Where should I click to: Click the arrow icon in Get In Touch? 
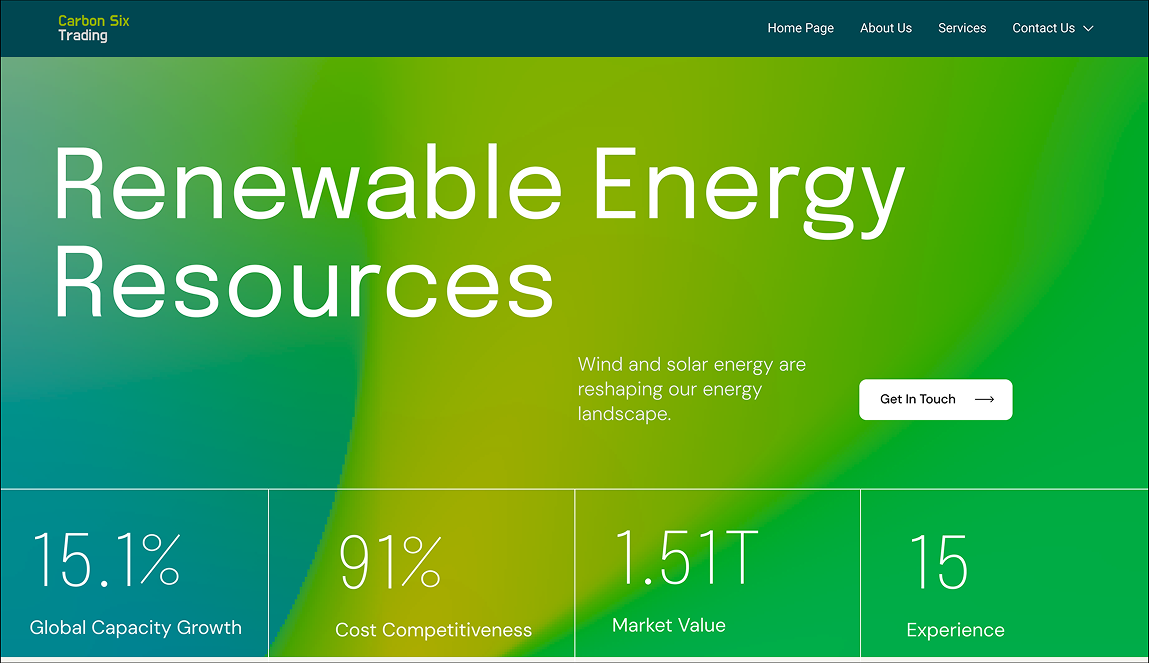point(984,400)
